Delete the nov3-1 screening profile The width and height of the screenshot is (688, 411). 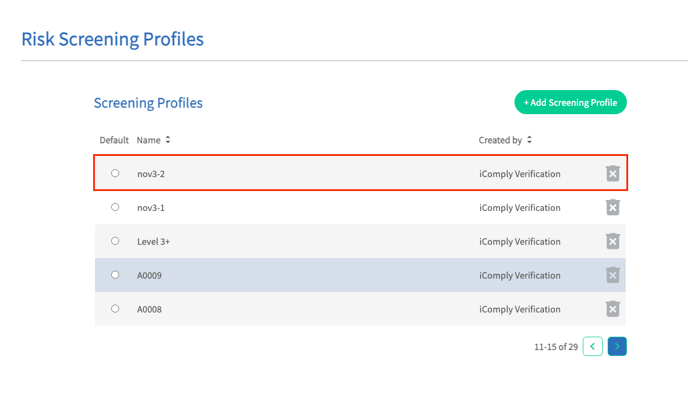pos(613,207)
